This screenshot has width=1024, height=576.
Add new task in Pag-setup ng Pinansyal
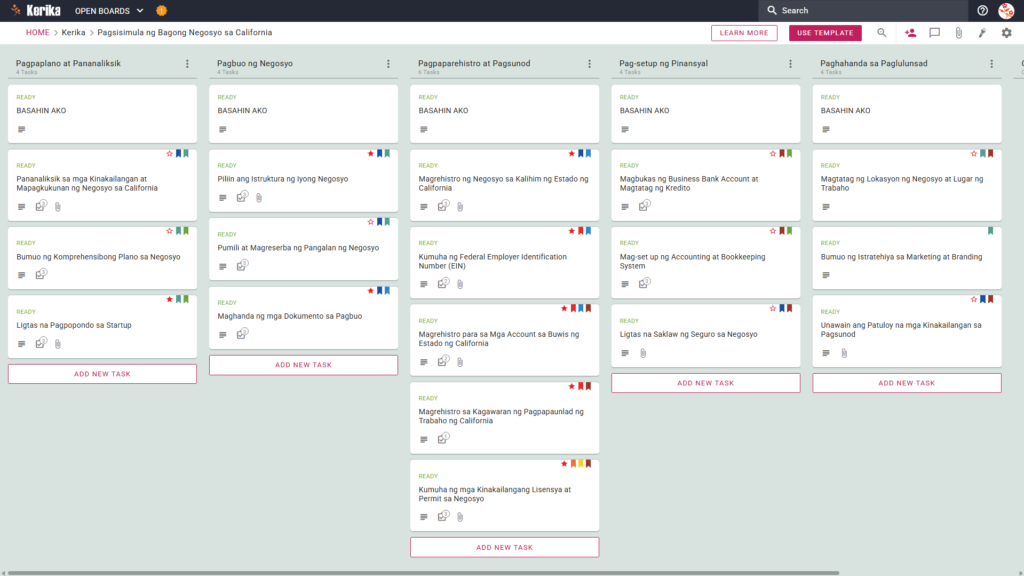coord(705,383)
